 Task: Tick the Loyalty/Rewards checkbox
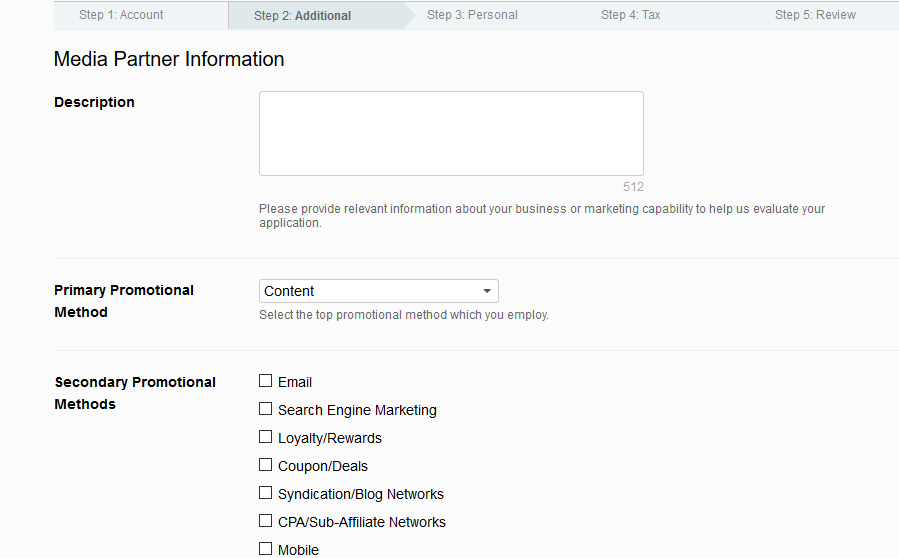pyautogui.click(x=265, y=437)
